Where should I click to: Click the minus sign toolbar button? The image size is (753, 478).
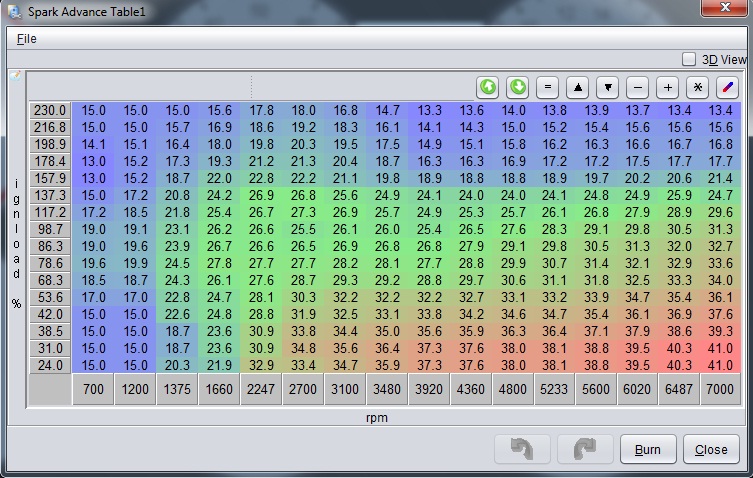click(639, 87)
